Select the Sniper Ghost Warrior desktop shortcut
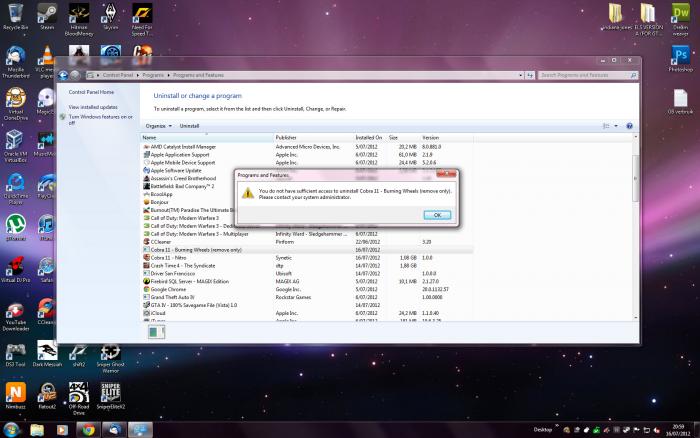 coord(110,358)
